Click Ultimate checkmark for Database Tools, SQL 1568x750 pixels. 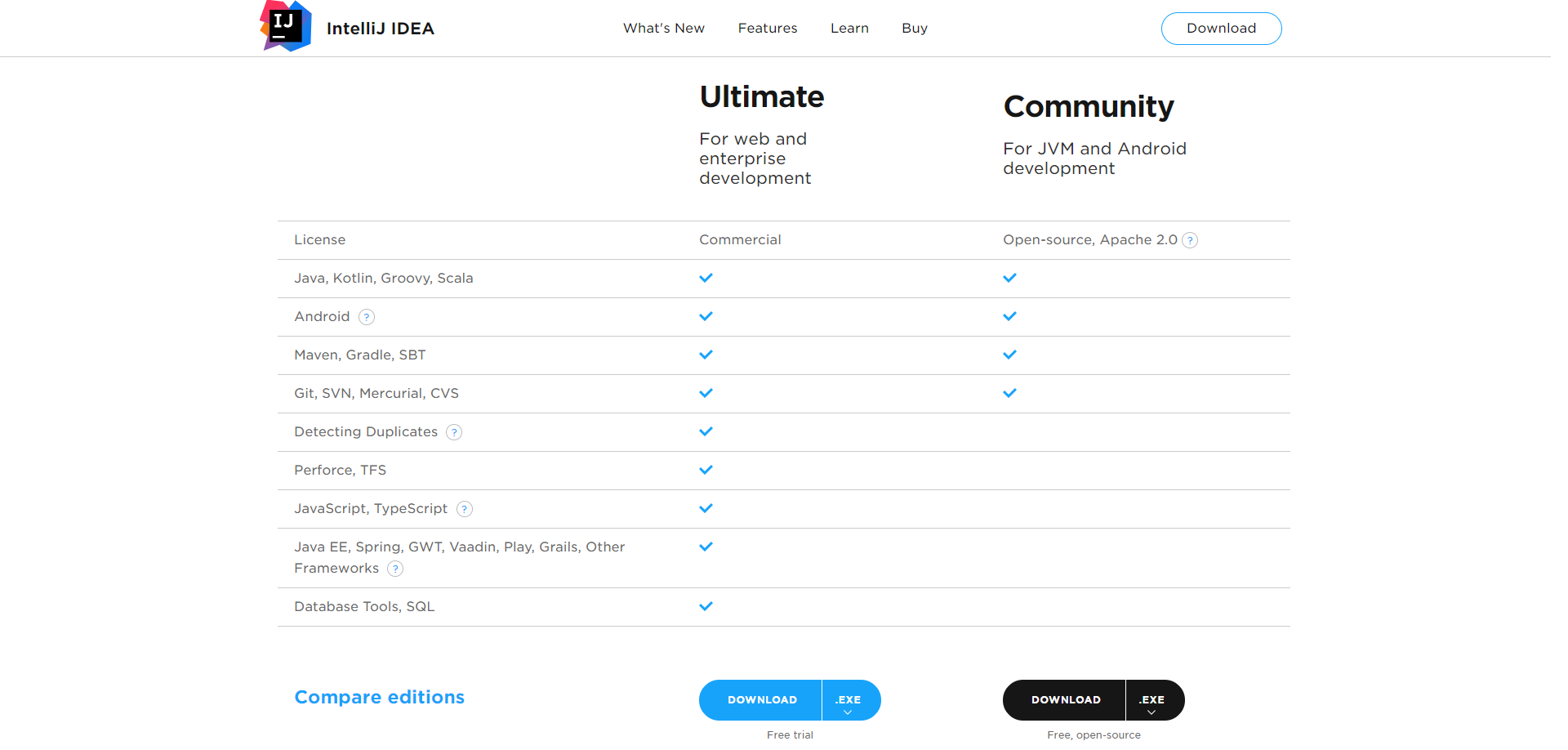click(706, 606)
